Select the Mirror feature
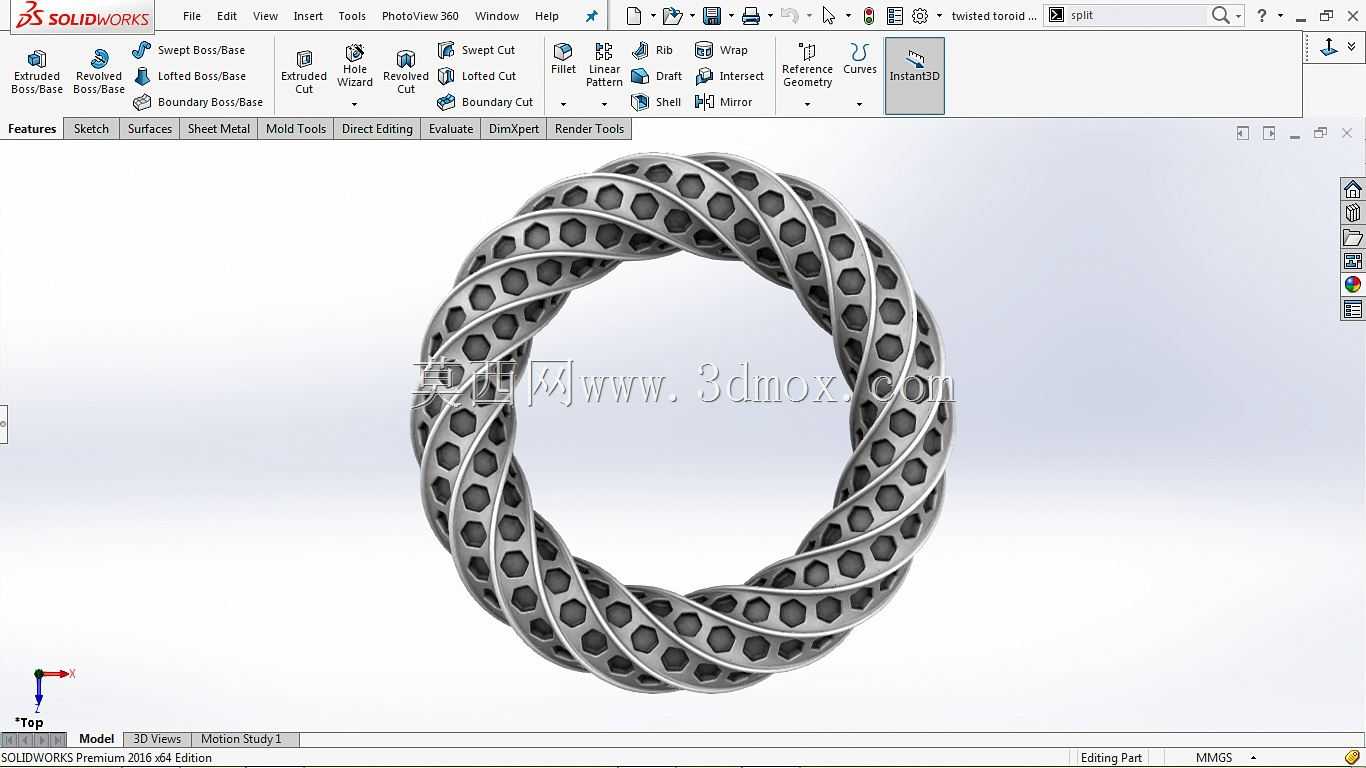The width and height of the screenshot is (1366, 768). pos(724,102)
